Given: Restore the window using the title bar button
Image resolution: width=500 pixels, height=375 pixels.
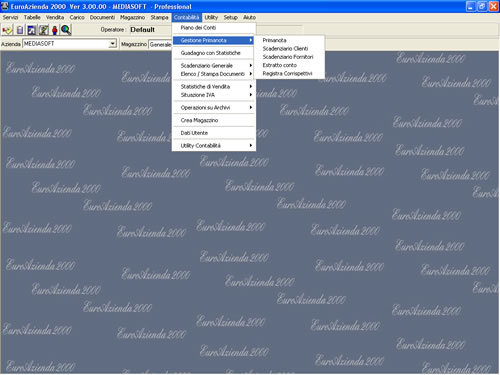Looking at the screenshot, I should click(x=482, y=6).
